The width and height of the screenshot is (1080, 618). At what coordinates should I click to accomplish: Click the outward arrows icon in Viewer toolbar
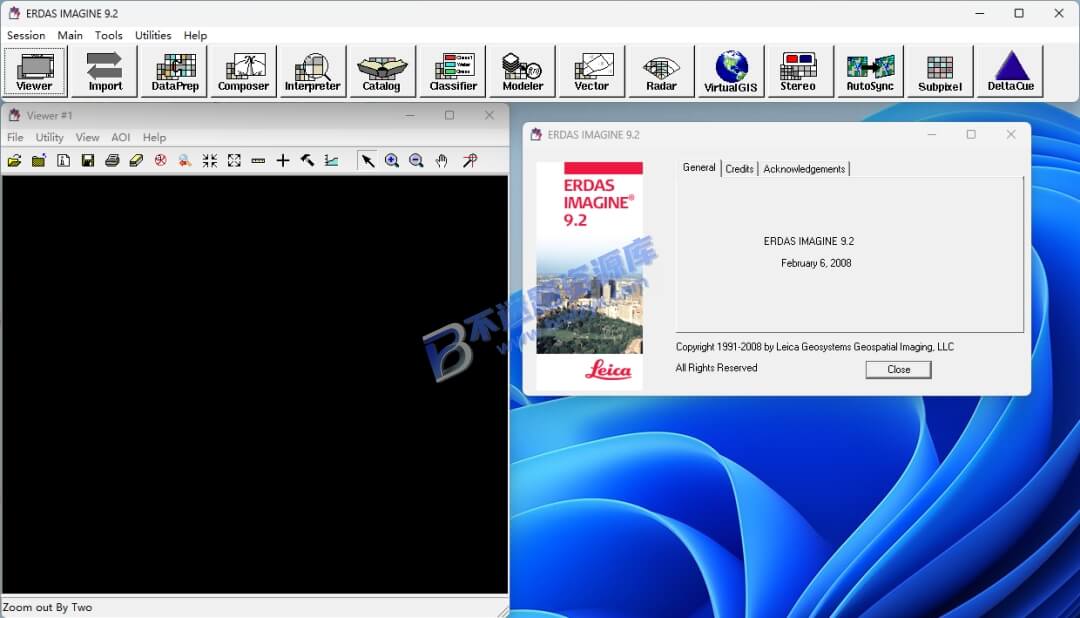234,161
